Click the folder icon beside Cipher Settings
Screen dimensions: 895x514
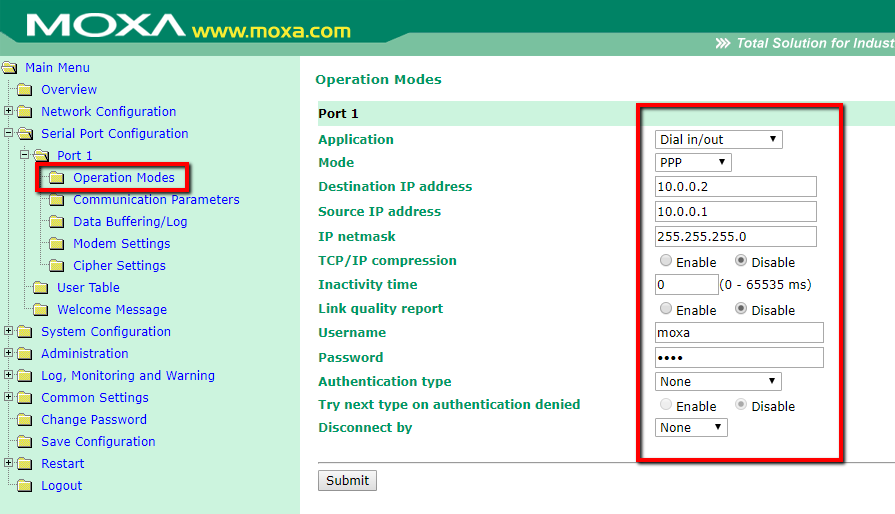tap(57, 266)
